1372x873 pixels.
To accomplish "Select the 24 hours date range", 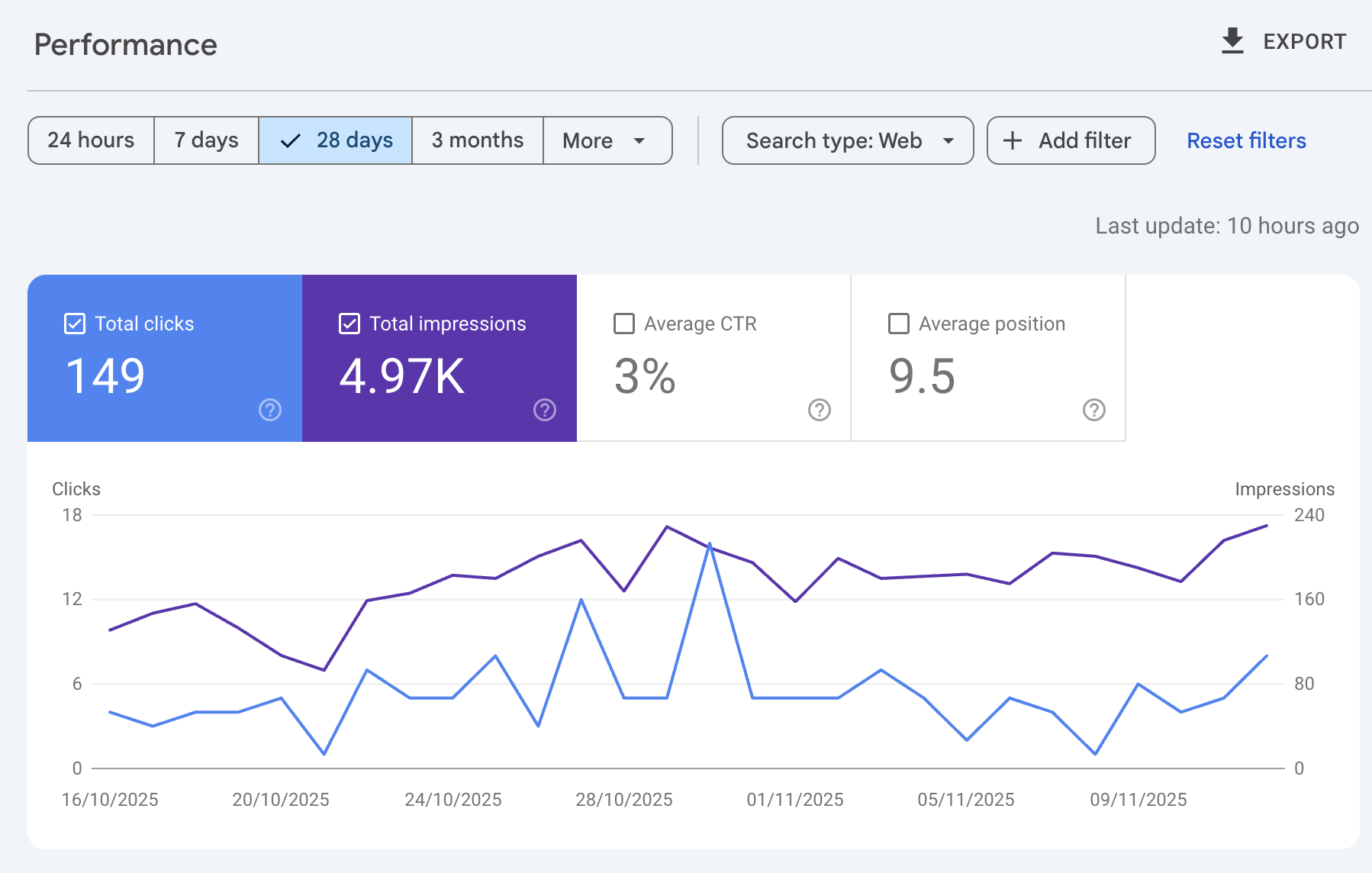I will [91, 140].
